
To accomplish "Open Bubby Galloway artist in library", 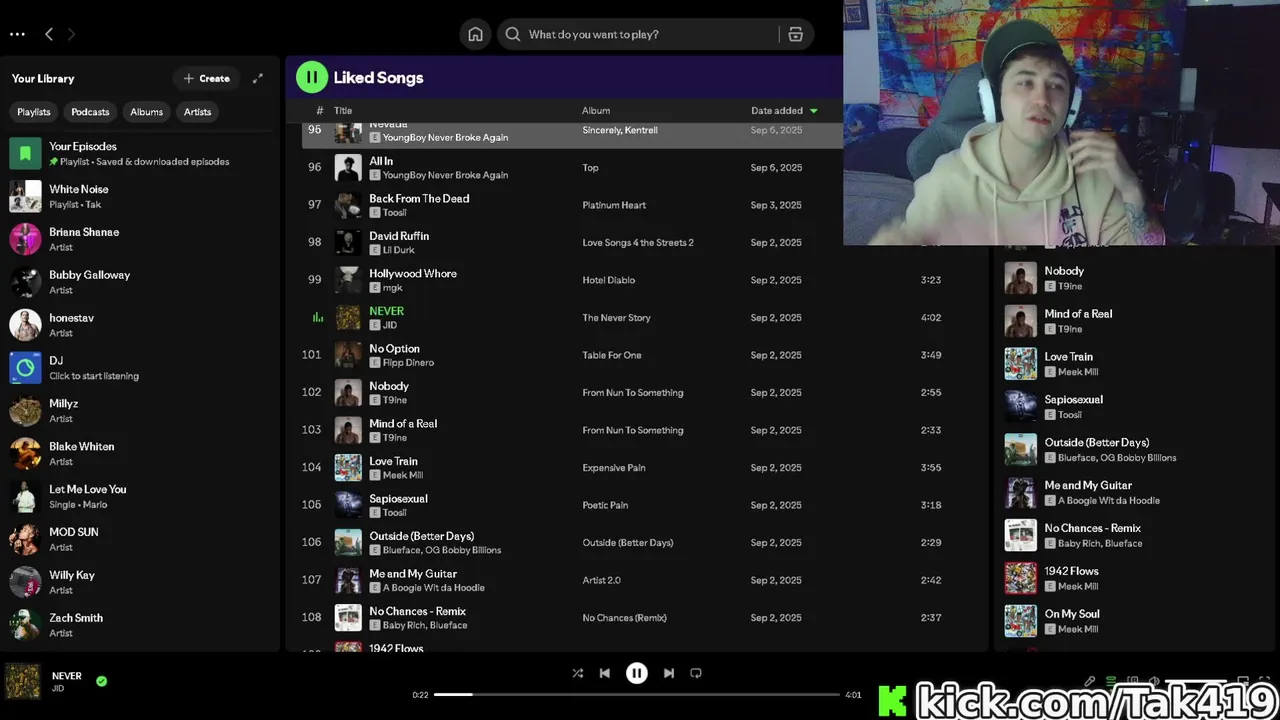I will click(x=140, y=282).
